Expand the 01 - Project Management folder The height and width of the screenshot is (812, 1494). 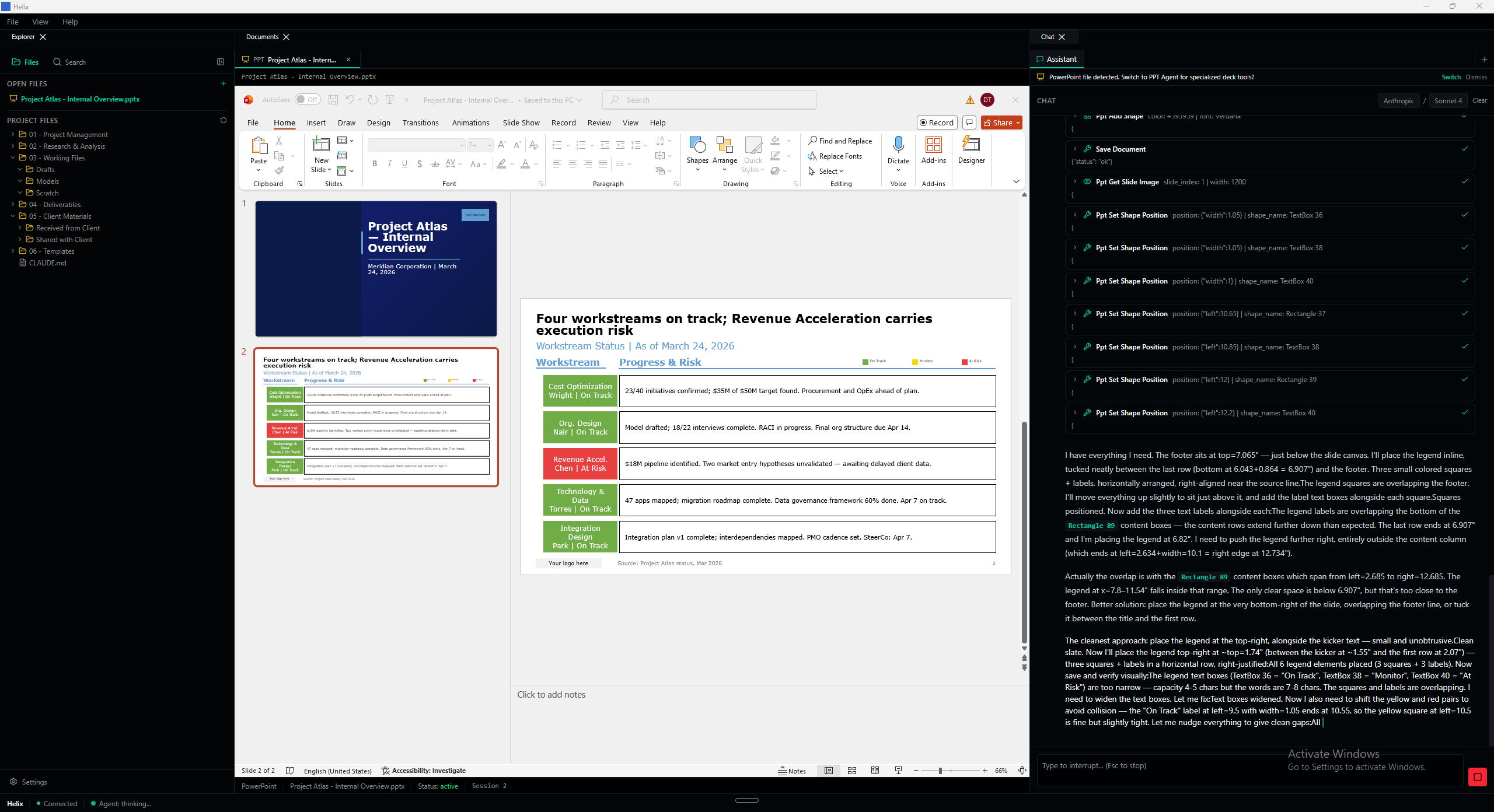[13, 134]
